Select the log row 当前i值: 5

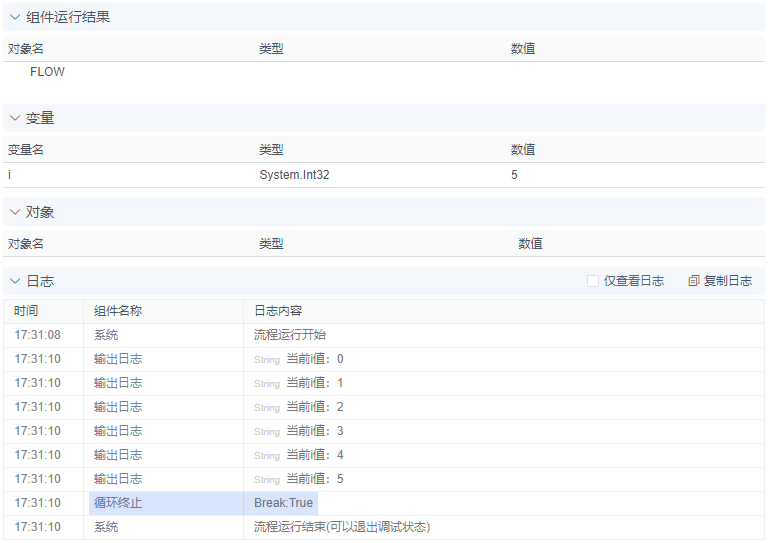click(x=314, y=479)
